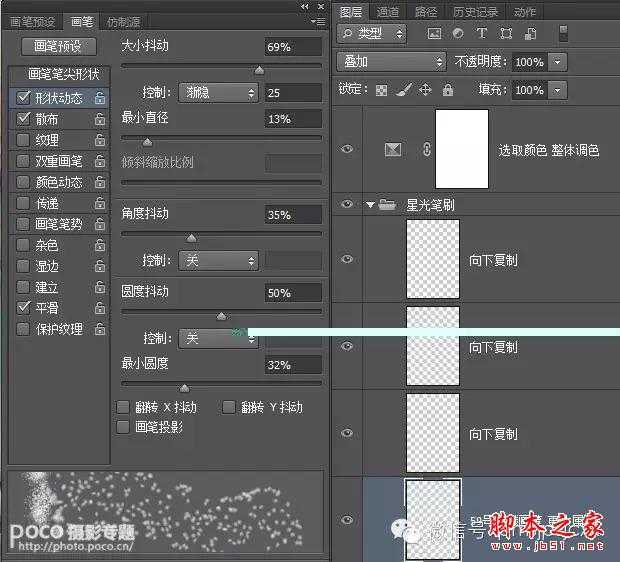Click the 大小抖动 slider handle
This screenshot has height=562, width=620.
click(x=259, y=70)
